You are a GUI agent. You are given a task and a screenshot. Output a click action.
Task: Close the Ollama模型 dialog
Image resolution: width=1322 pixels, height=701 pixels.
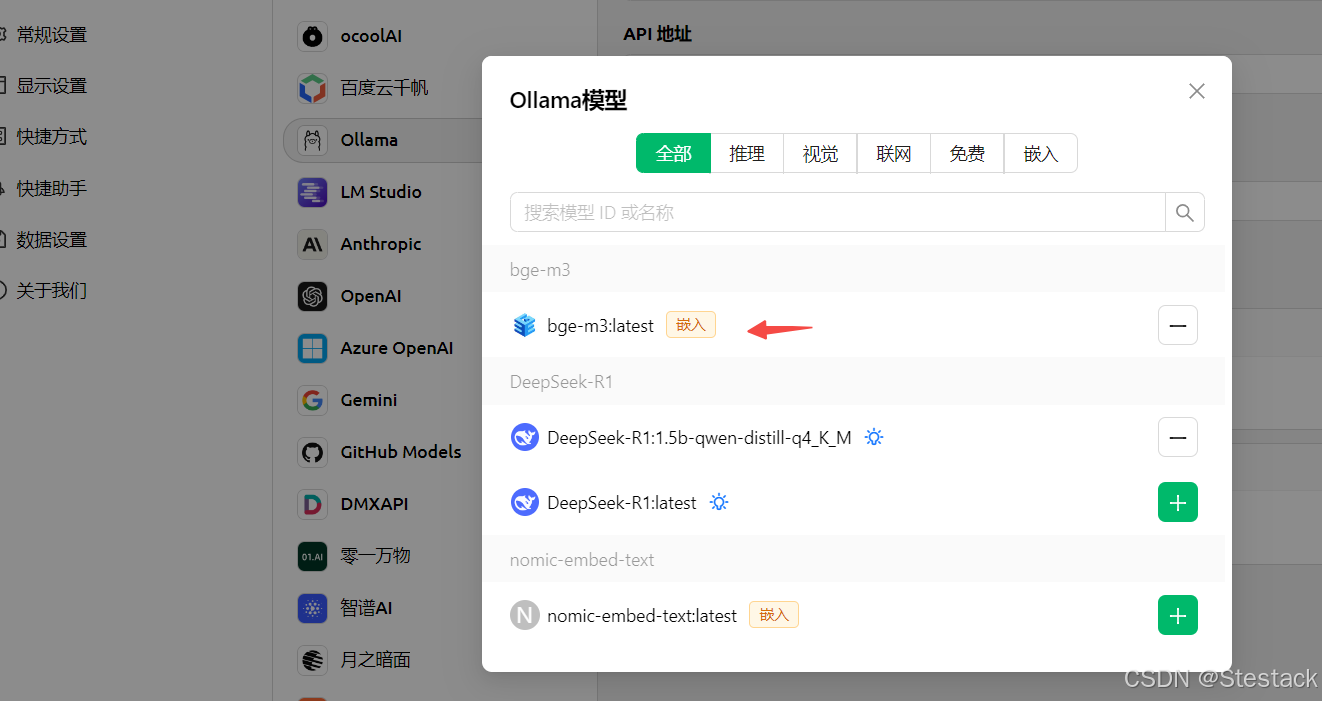click(1197, 91)
